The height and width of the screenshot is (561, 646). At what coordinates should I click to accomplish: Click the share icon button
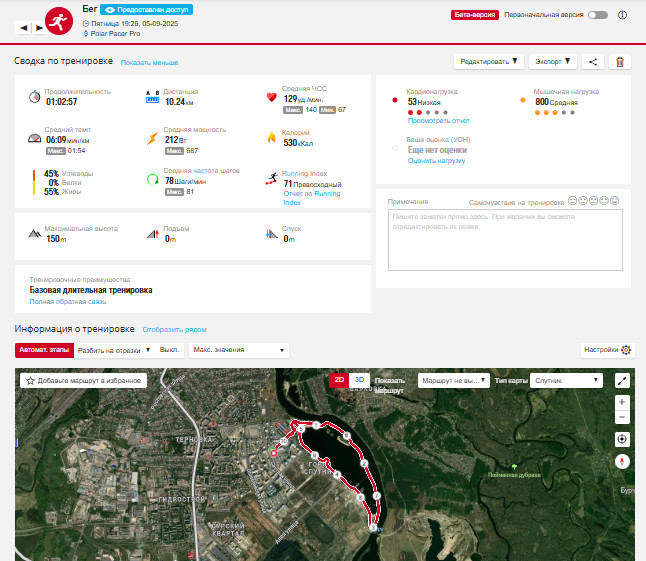tap(593, 62)
